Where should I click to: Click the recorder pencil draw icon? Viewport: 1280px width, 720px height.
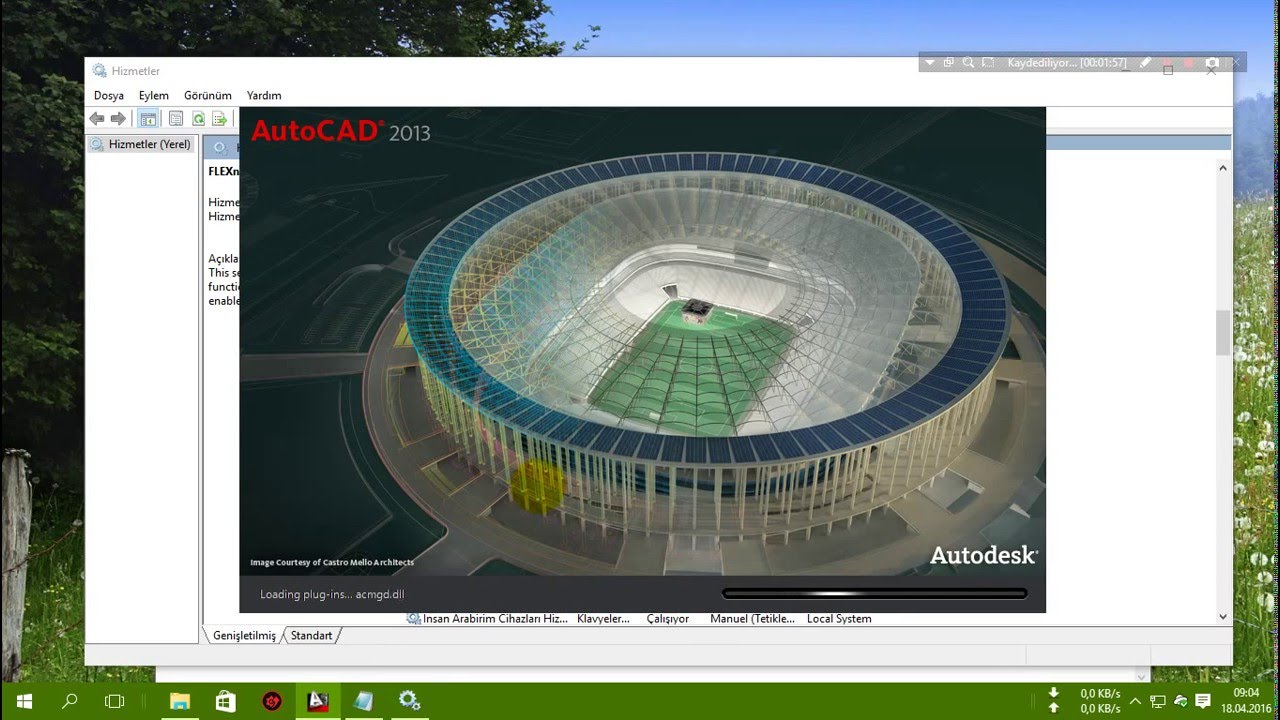click(1146, 63)
